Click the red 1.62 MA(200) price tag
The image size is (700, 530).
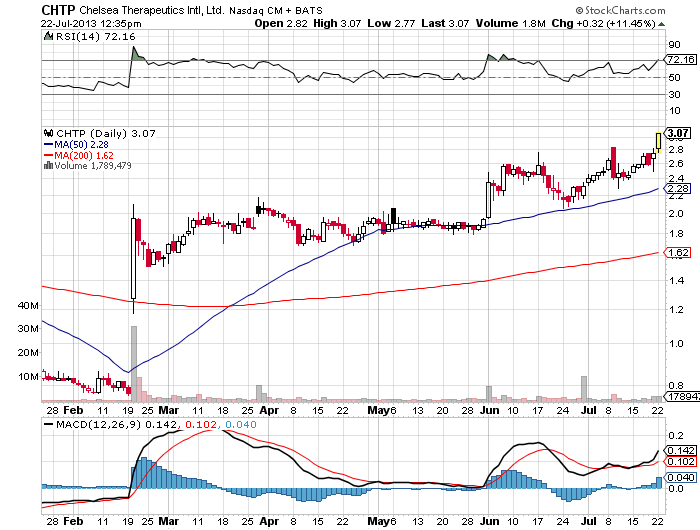678,253
